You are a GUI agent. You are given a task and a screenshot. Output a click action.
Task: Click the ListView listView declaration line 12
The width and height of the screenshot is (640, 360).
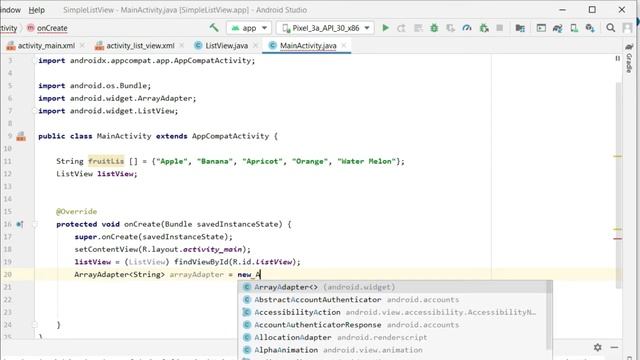click(x=97, y=174)
